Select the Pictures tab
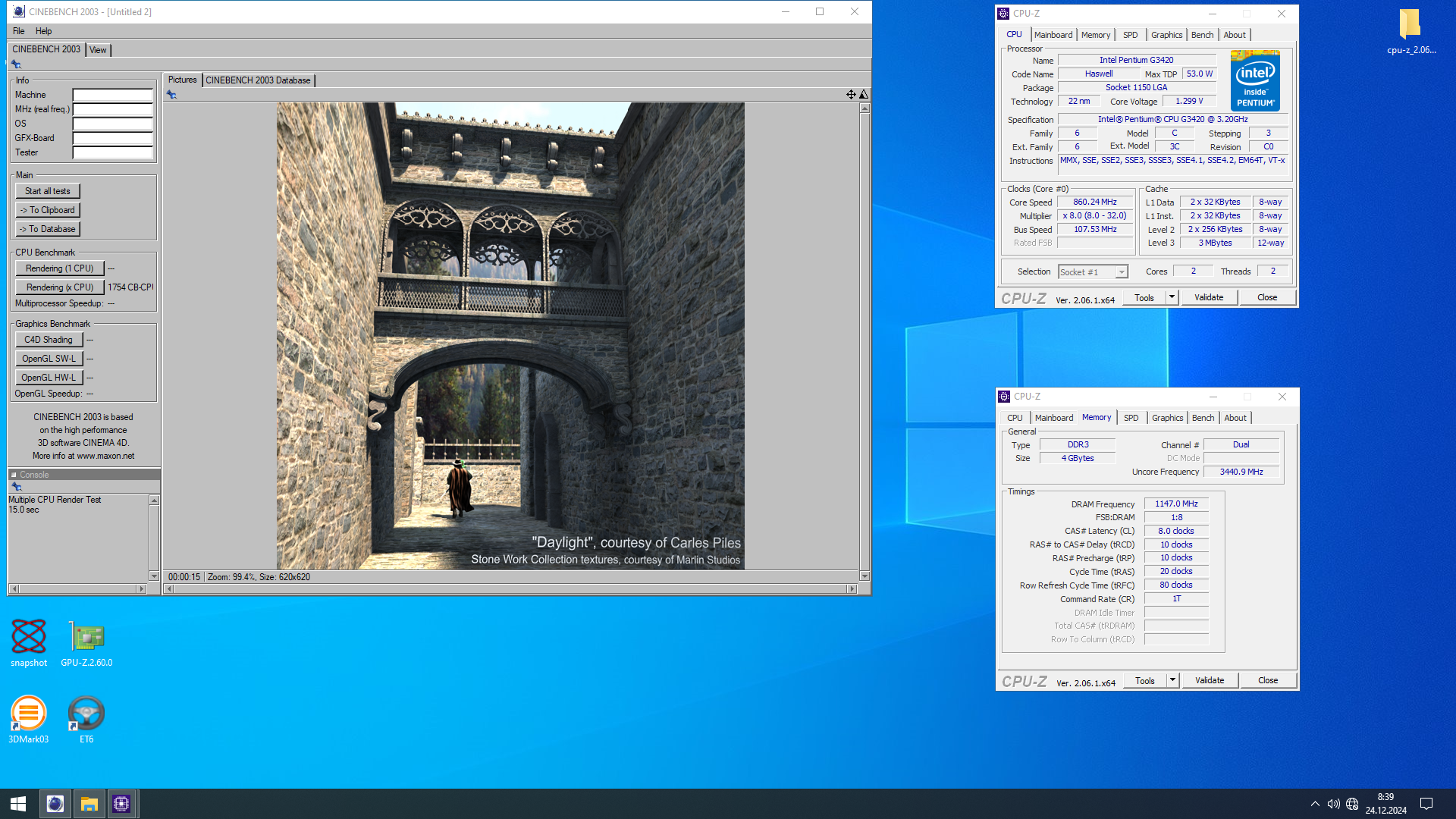The height and width of the screenshot is (819, 1456). pos(182,80)
